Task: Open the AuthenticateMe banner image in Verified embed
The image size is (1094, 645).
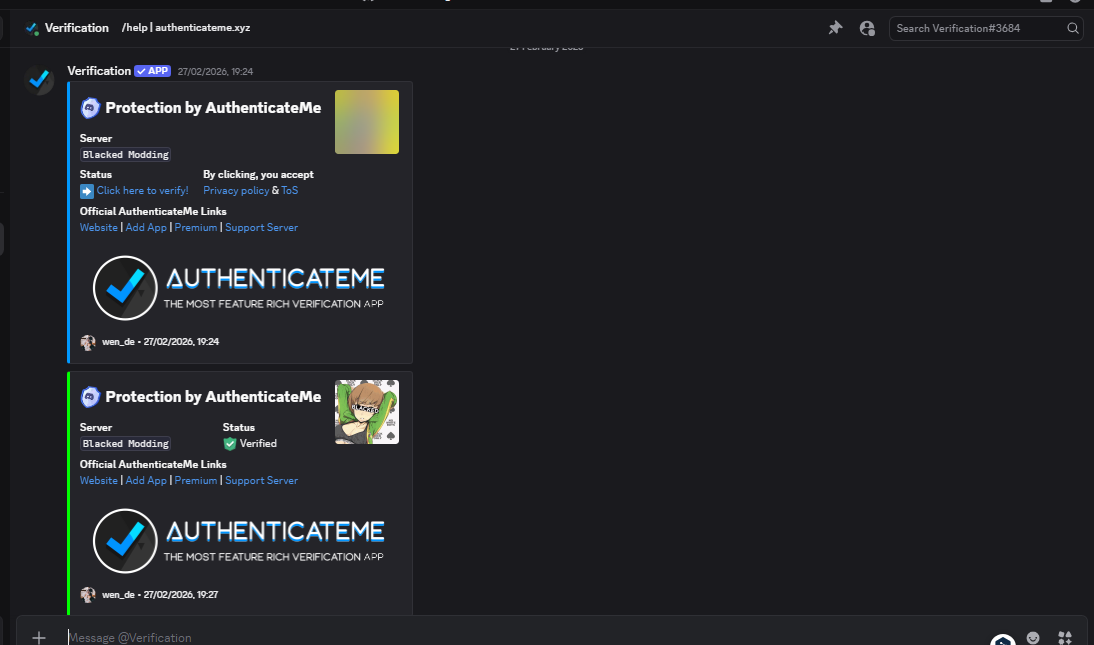Action: tap(240, 541)
